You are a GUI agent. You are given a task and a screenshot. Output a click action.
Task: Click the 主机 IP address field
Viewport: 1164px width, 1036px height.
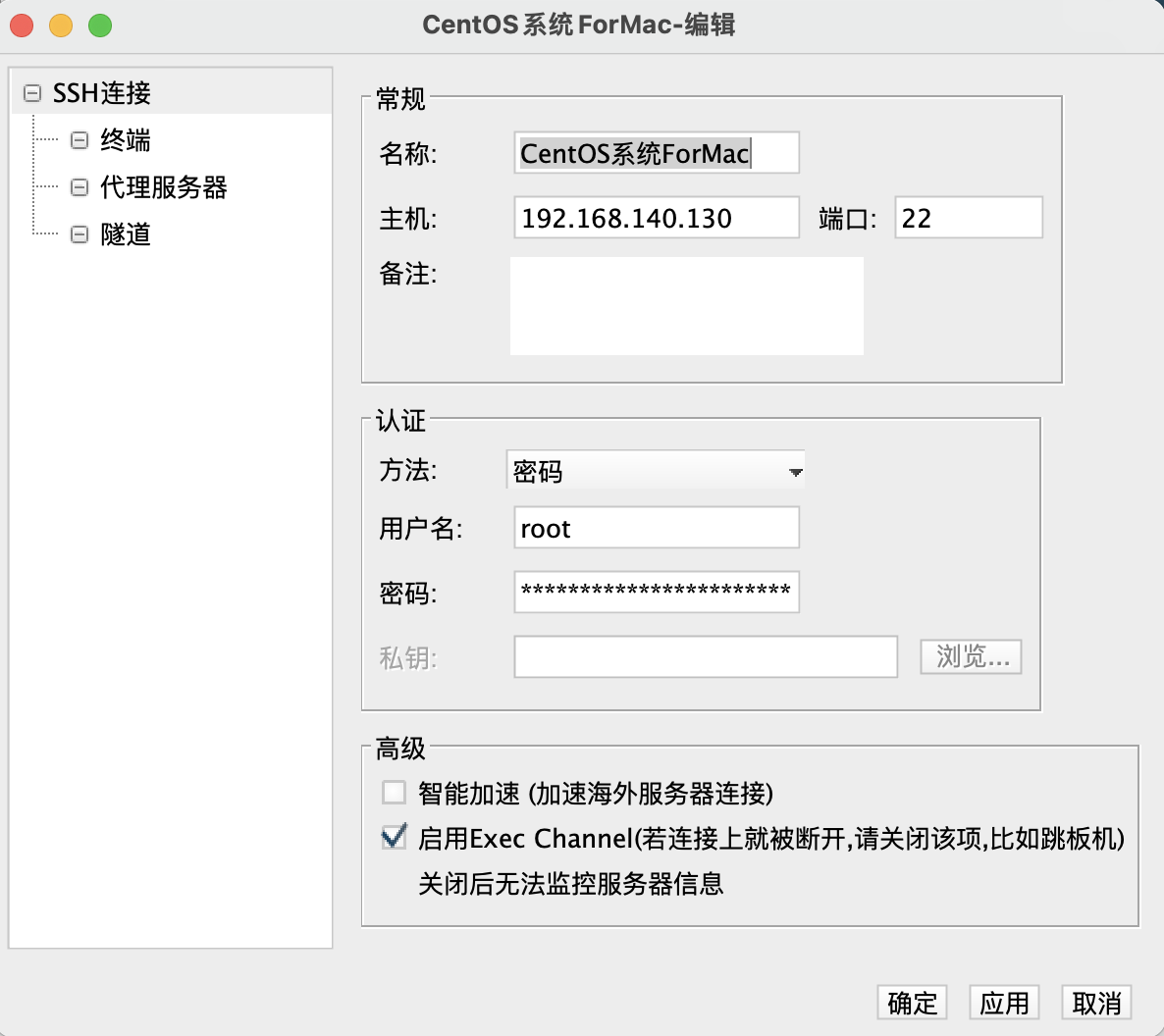(657, 218)
